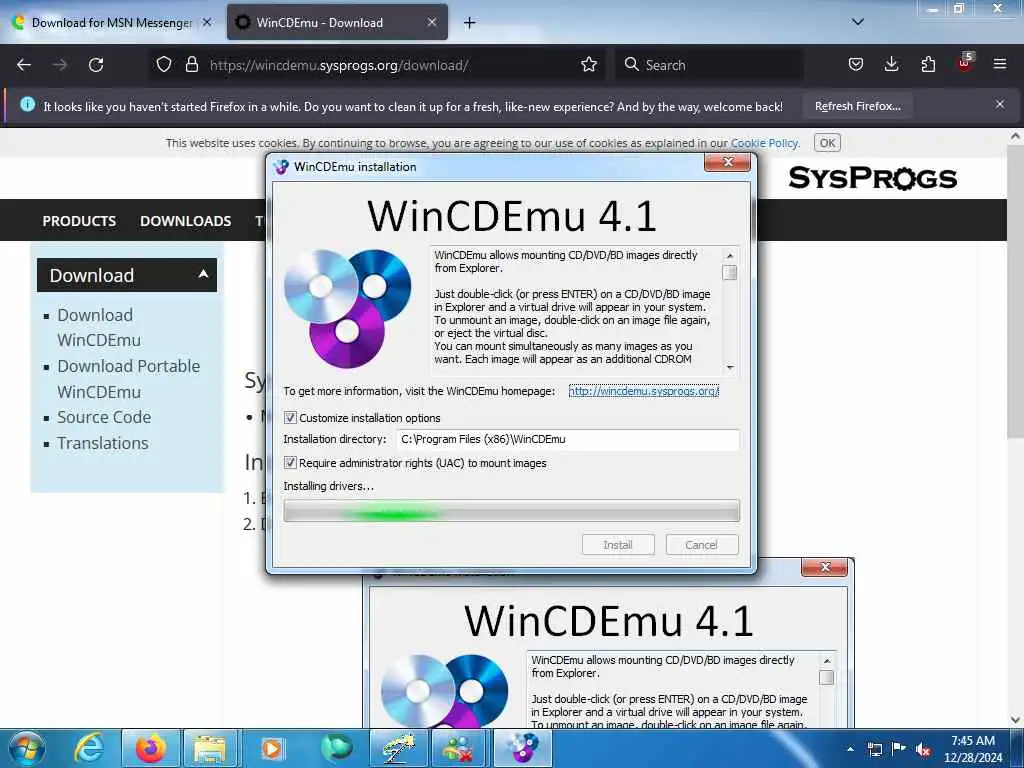The height and width of the screenshot is (768, 1024).
Task: Bookmark this page with the star icon
Action: click(589, 65)
